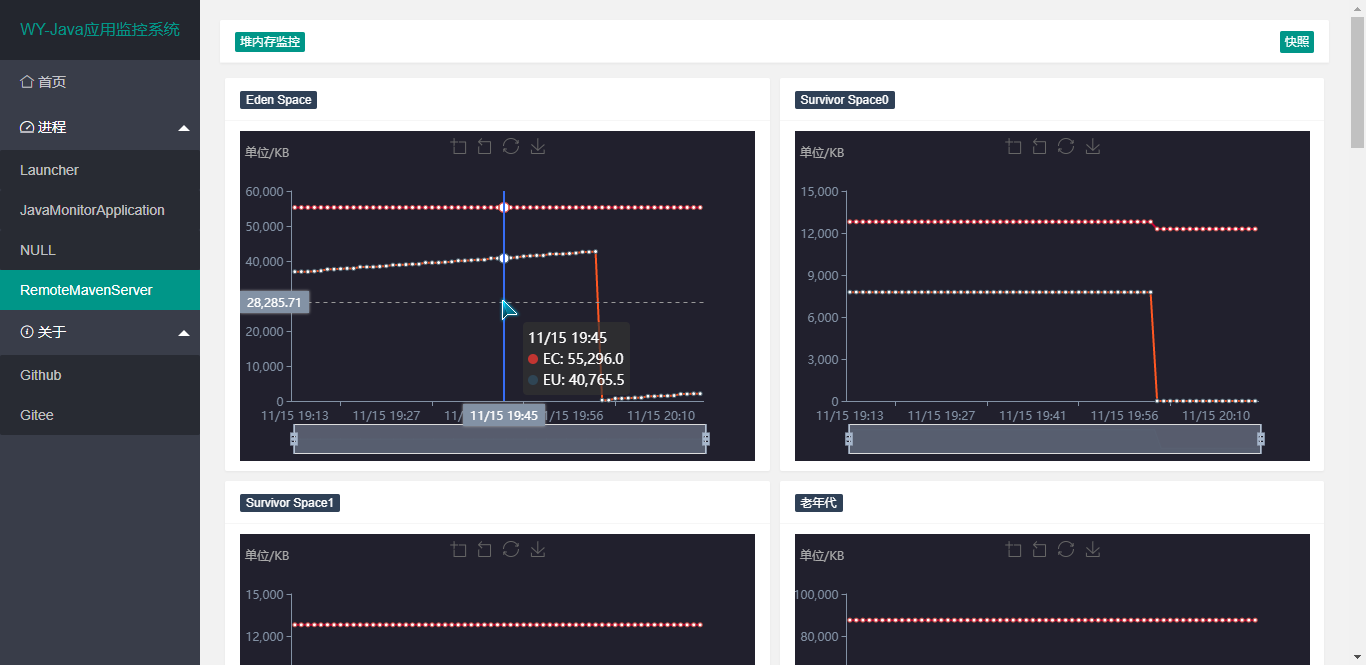Restore the 老年代 chart
The width and height of the screenshot is (1366, 665).
pyautogui.click(x=1066, y=550)
